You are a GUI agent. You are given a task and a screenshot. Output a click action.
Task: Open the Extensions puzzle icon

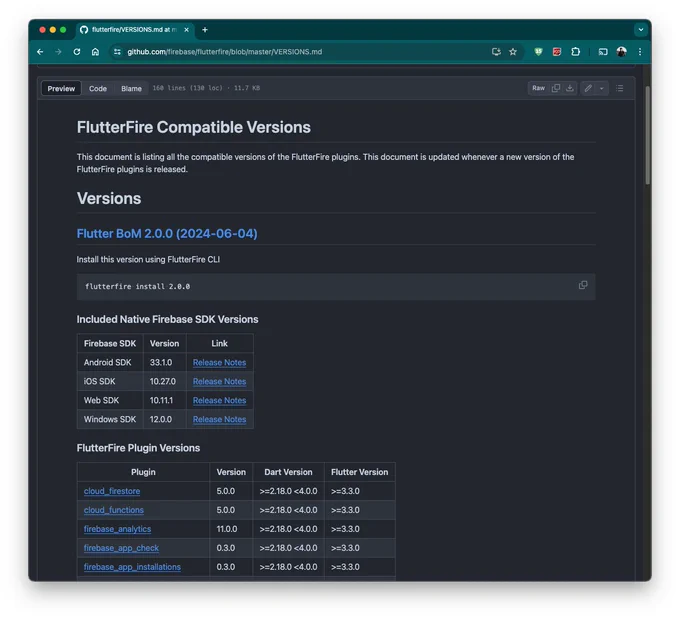[575, 52]
